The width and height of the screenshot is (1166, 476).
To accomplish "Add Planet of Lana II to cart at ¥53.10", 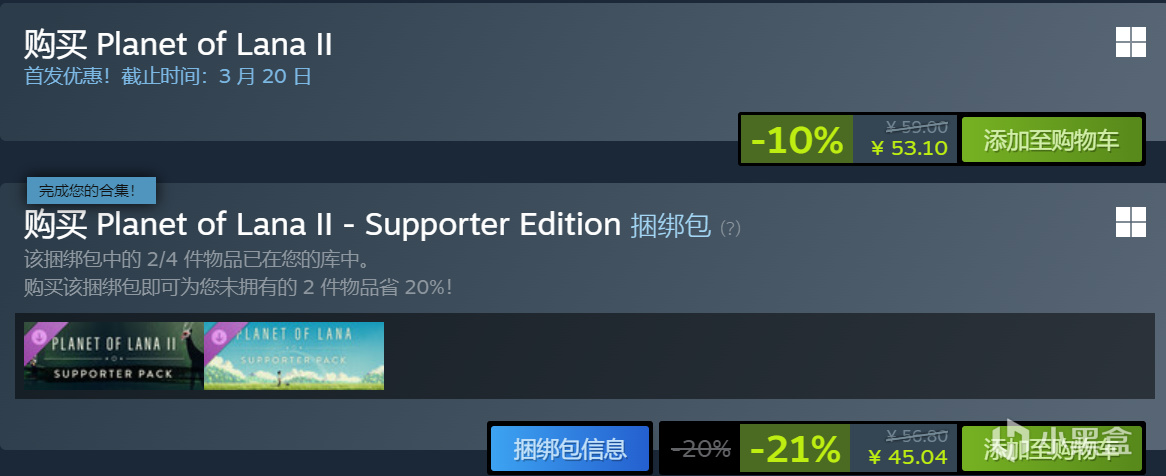I will (x=1051, y=139).
